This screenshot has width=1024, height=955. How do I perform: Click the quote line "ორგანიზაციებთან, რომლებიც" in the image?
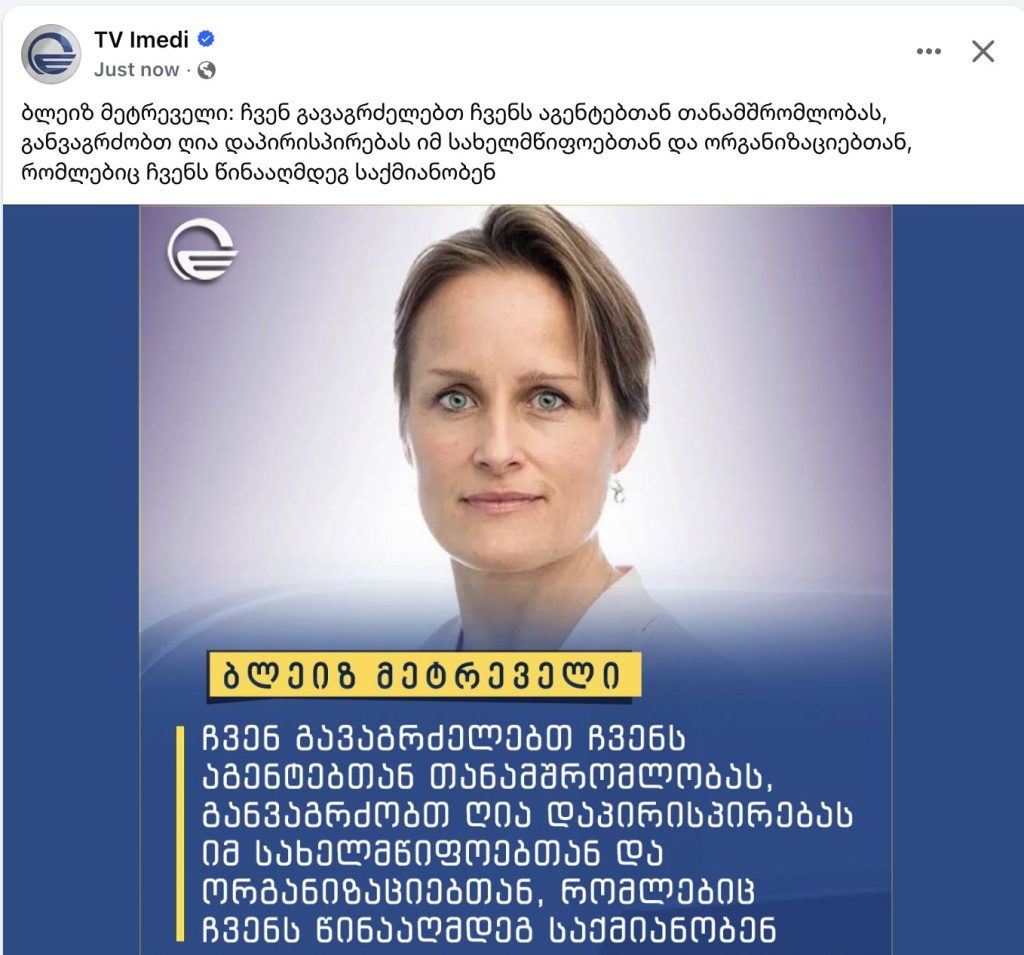click(479, 891)
